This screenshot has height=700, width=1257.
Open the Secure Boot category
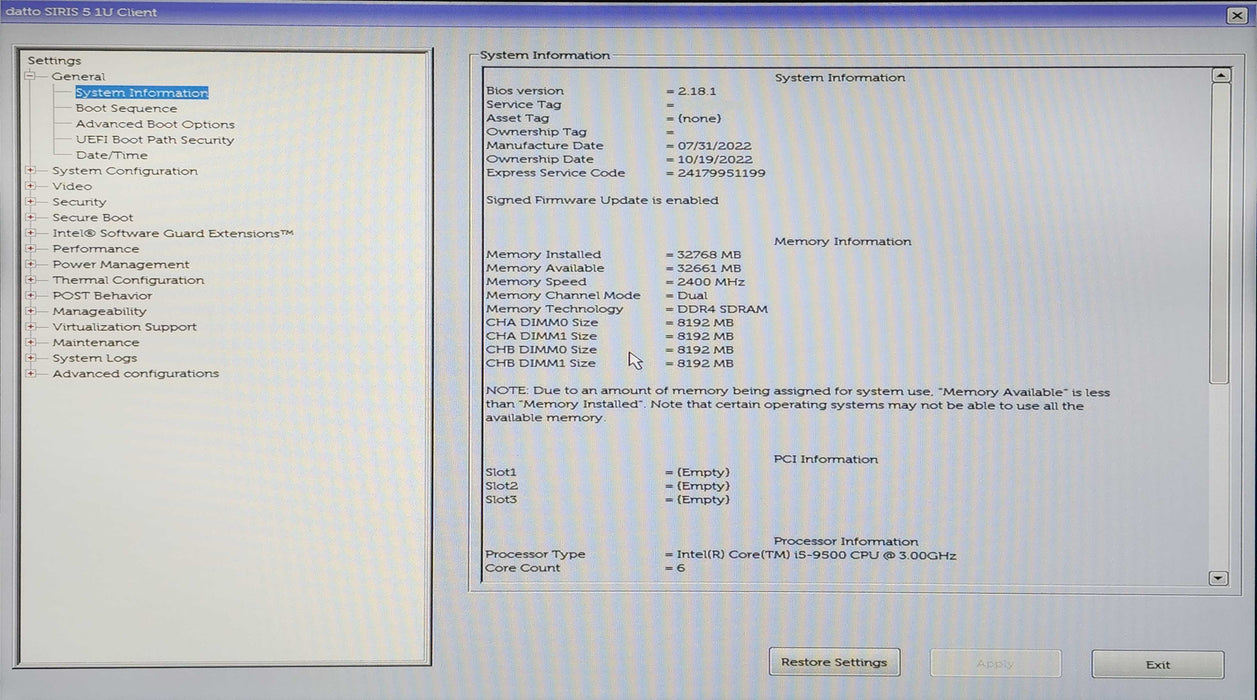(x=92, y=218)
